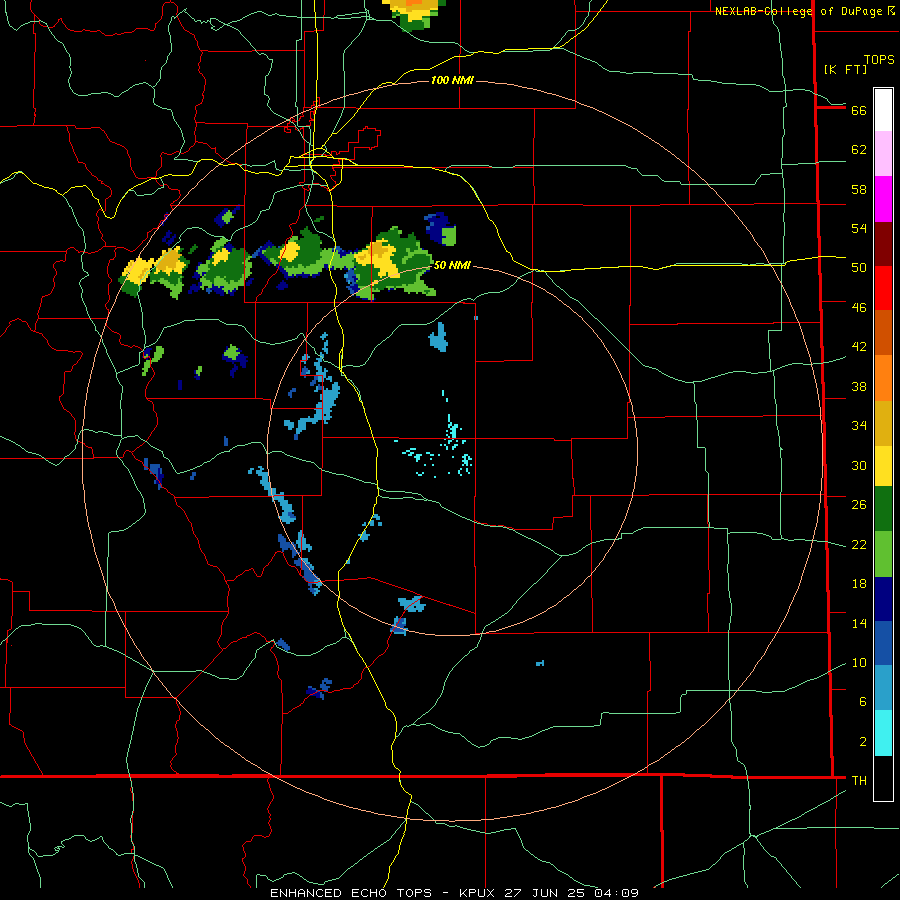Click legend scale value 26

coord(859,505)
